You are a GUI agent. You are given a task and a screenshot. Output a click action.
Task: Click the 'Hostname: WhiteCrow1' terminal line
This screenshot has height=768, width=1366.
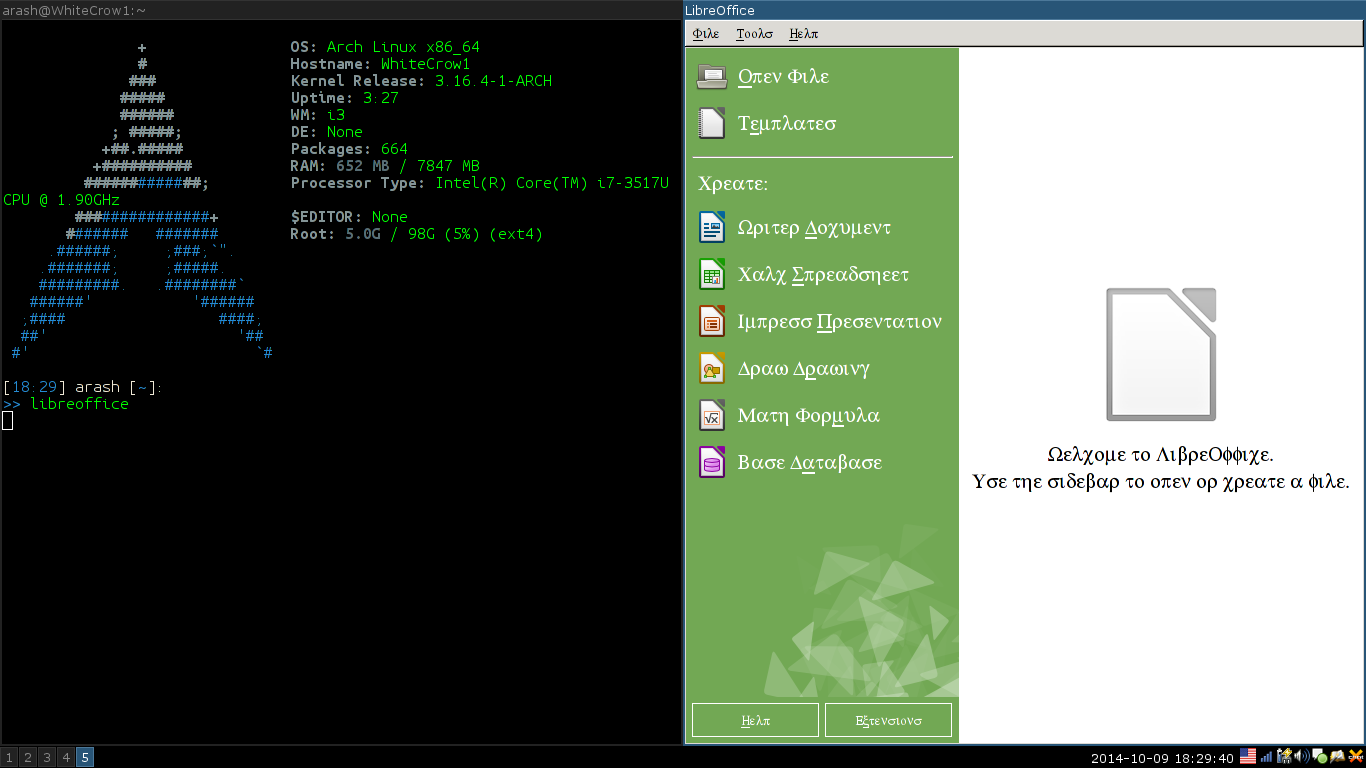click(380, 64)
